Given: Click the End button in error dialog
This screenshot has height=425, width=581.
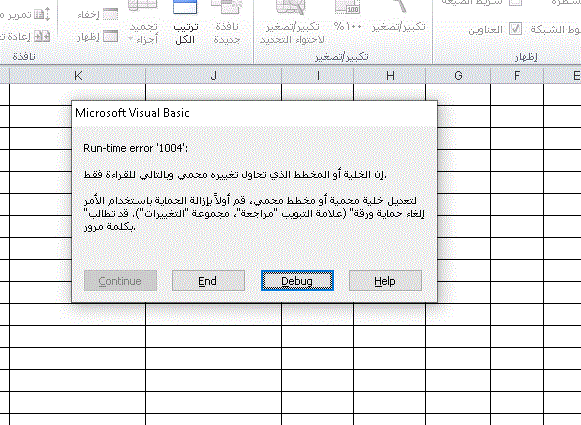Looking at the screenshot, I should point(208,281).
